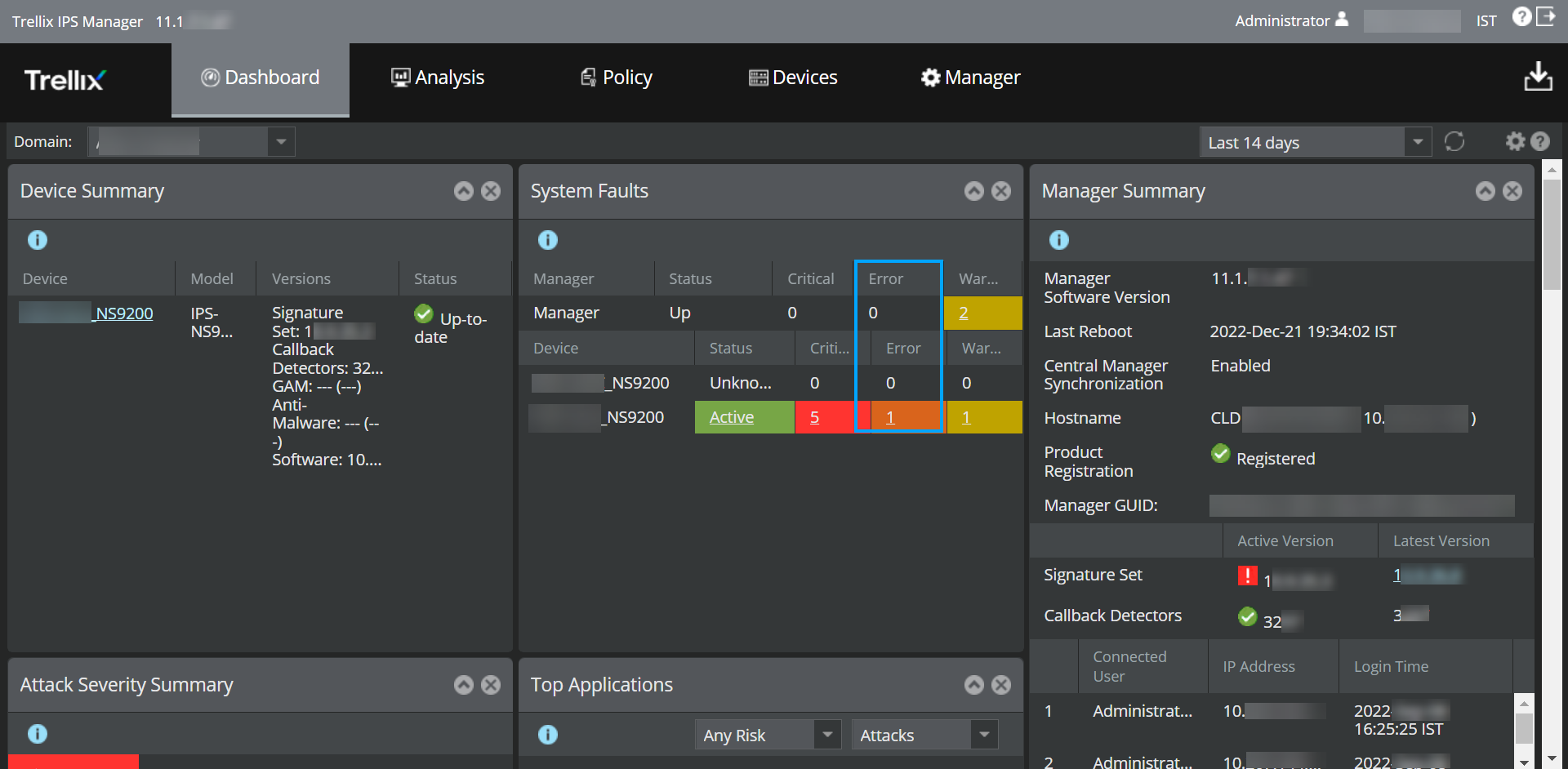Close the Device Summary panel
1568x769 pixels.
coord(491,191)
